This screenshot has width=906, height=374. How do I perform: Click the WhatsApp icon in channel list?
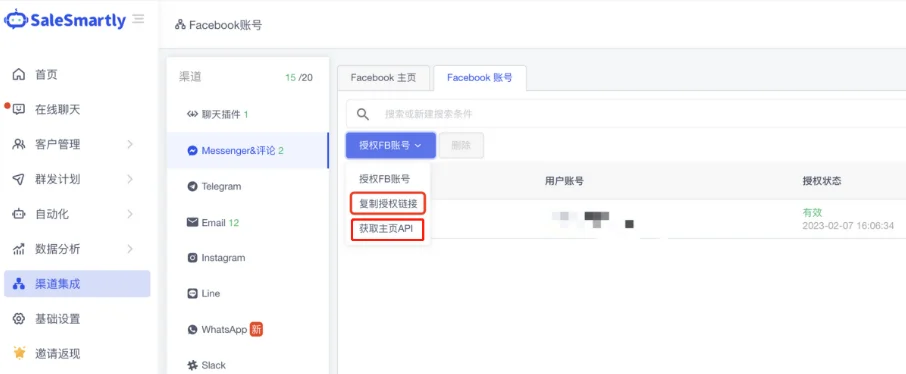[192, 330]
